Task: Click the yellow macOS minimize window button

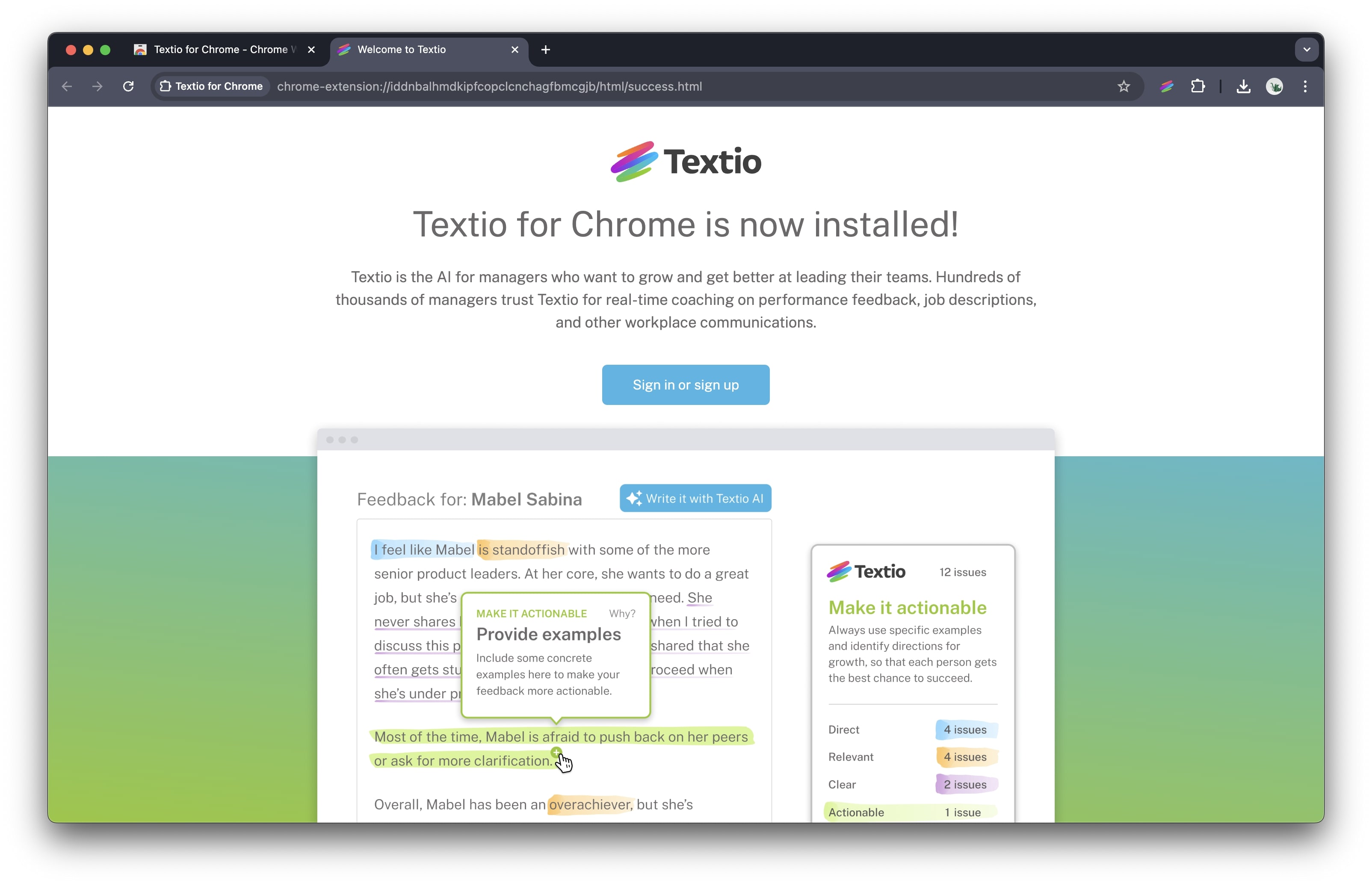Action: pyautogui.click(x=88, y=50)
